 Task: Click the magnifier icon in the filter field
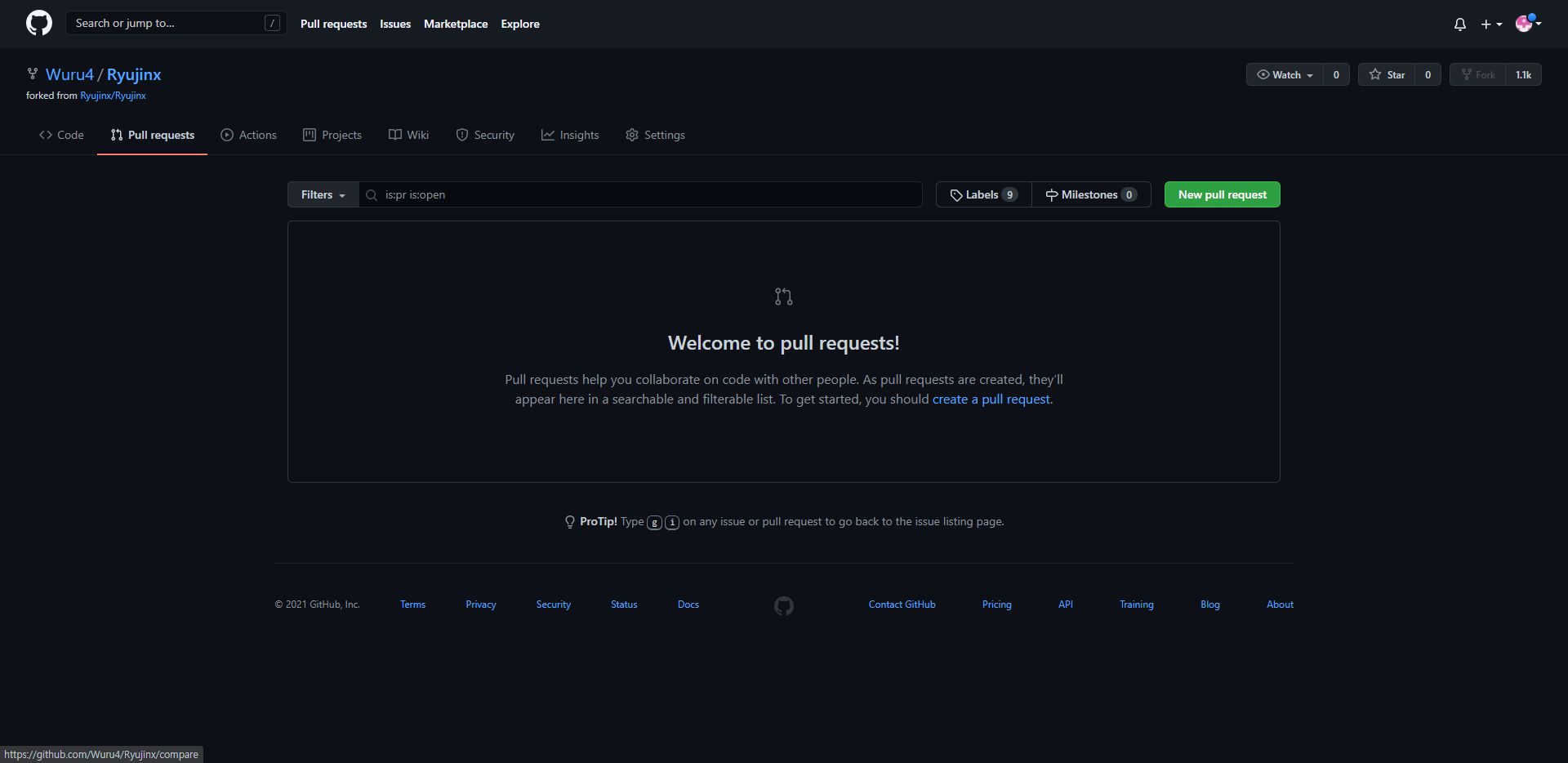click(x=372, y=195)
